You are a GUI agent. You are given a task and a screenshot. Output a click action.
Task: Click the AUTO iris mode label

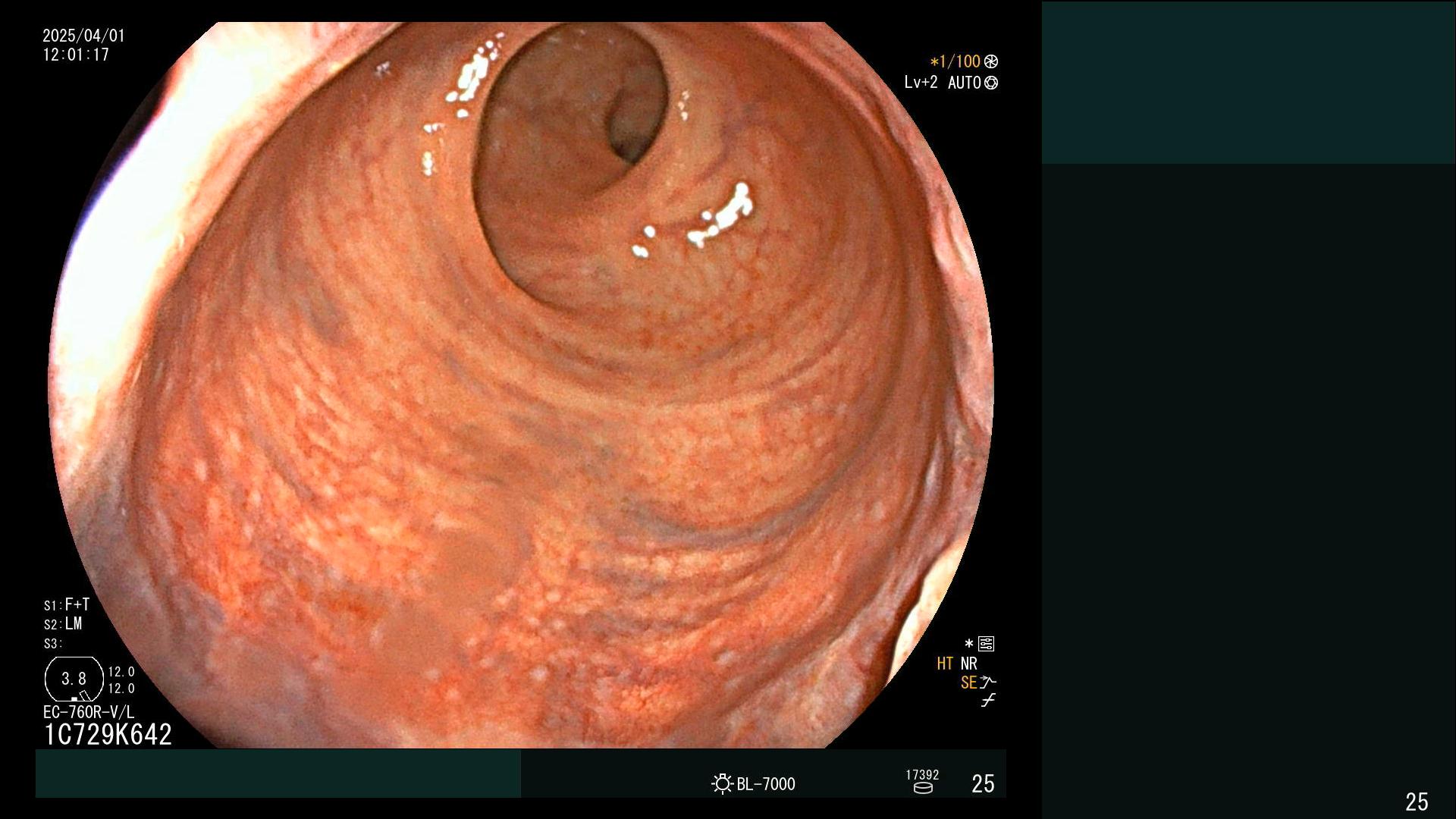tap(965, 83)
